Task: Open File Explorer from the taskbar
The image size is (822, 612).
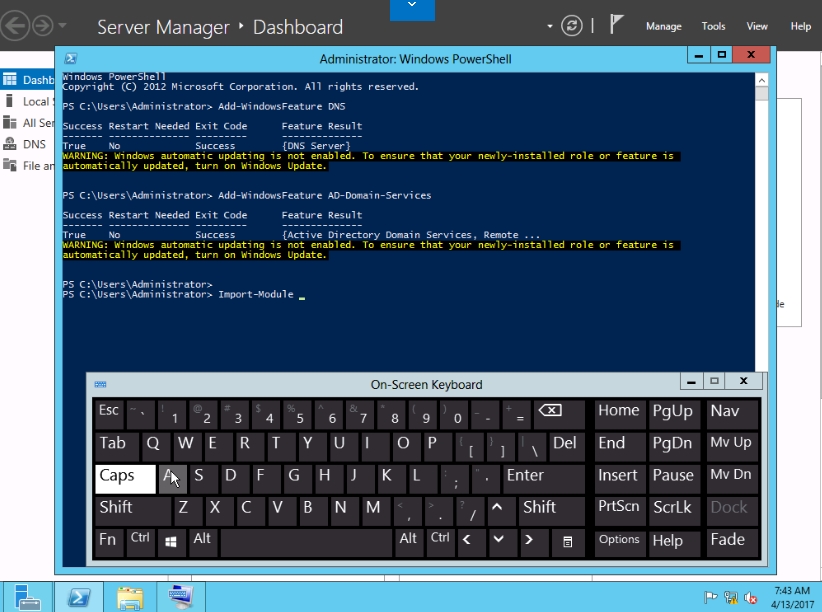Action: (130, 597)
